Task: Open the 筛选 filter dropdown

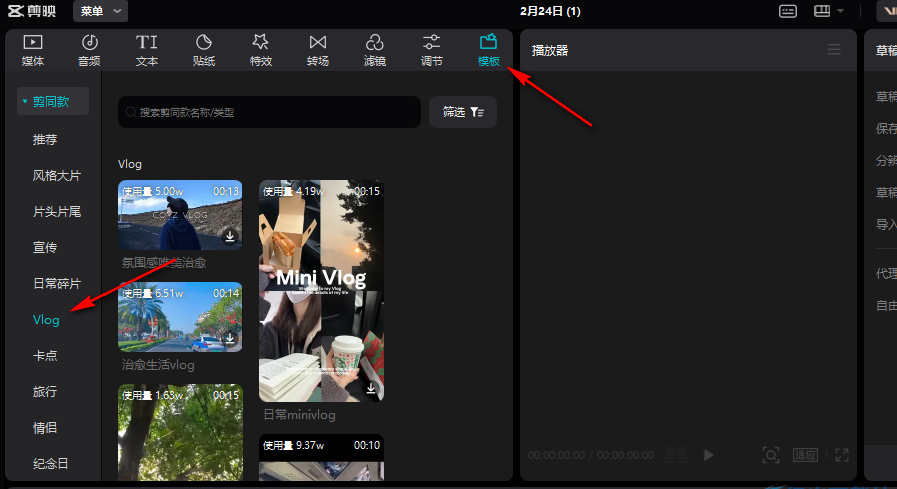Action: (463, 112)
